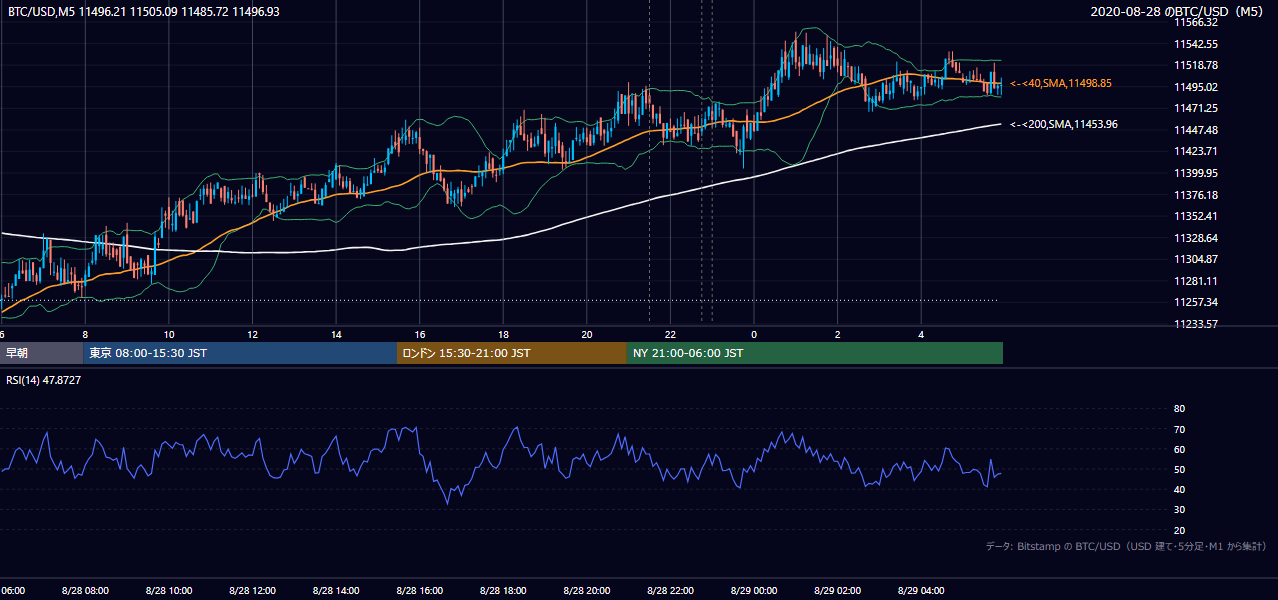Image resolution: width=1278 pixels, height=600 pixels.
Task: Select the 8/28 20:00 date axis label
Action: point(587,590)
